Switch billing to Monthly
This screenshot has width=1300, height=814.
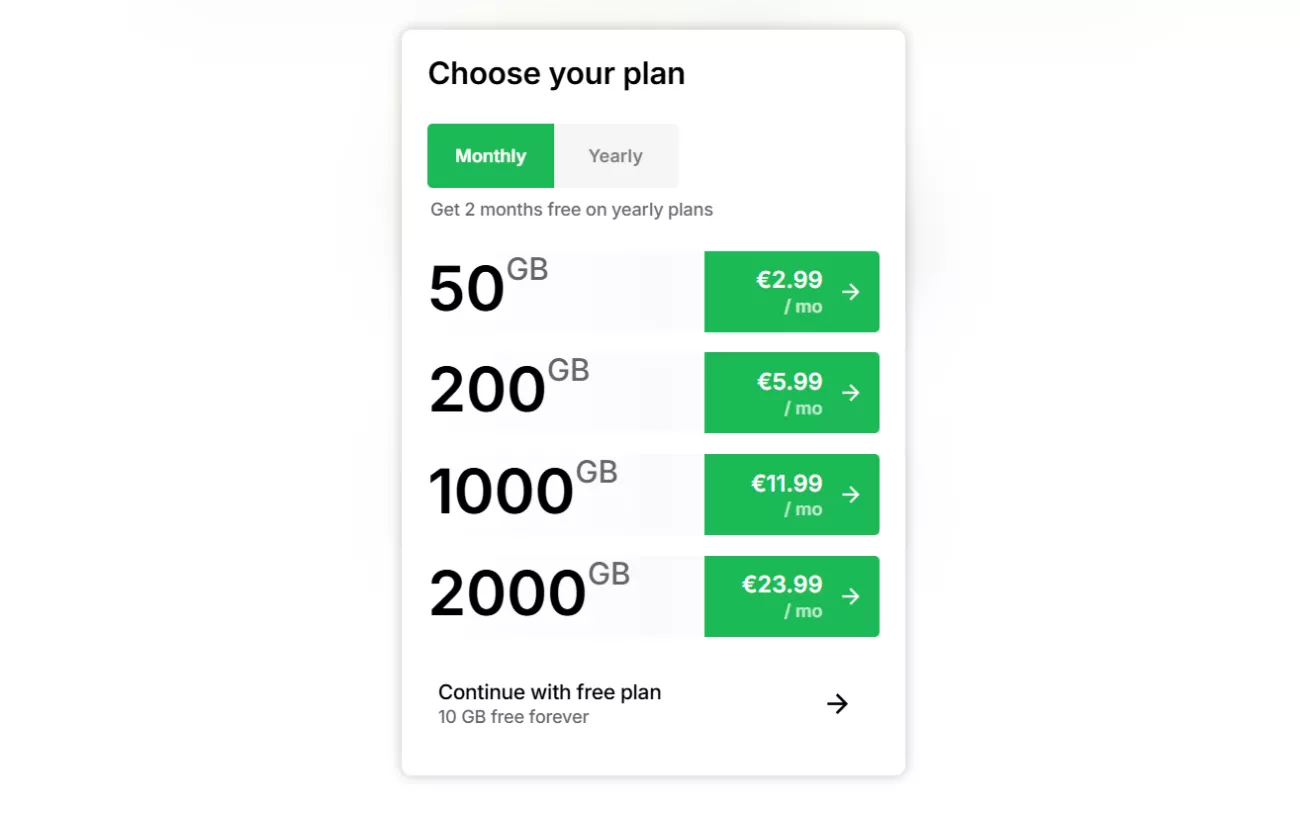point(490,156)
